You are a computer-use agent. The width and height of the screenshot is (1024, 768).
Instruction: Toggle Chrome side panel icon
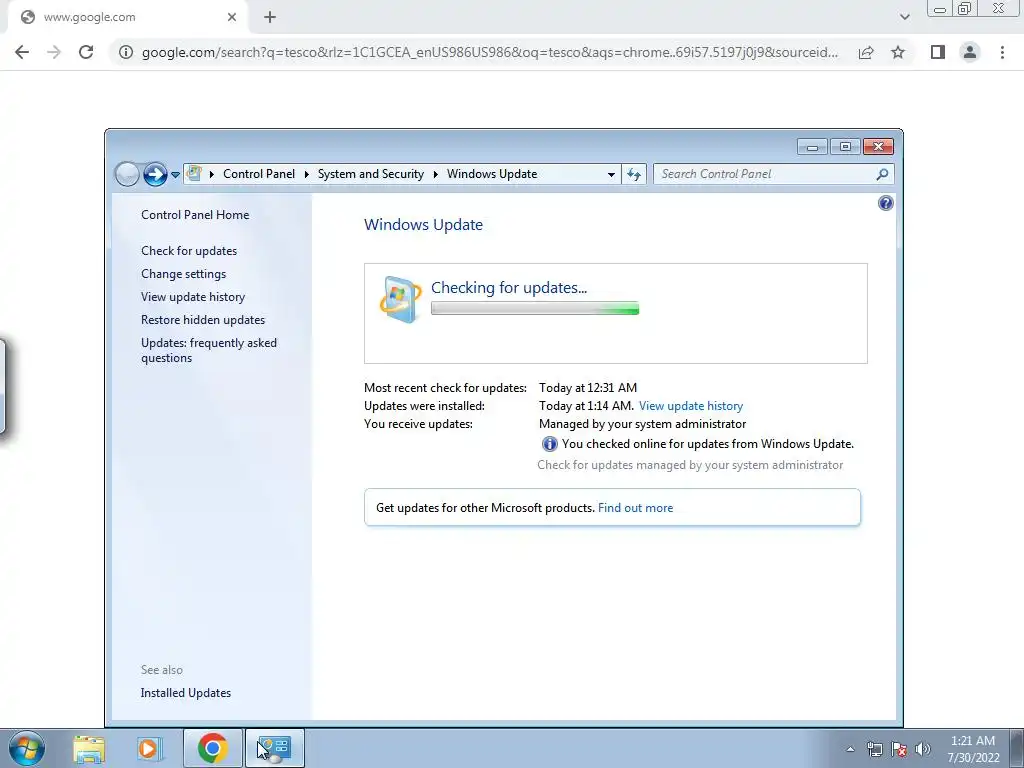tap(938, 52)
